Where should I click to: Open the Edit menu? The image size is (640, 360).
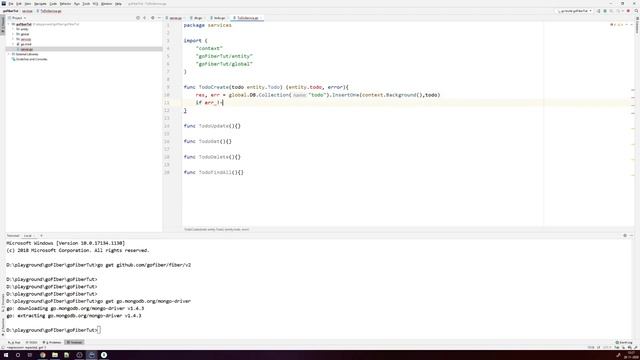[x=19, y=4]
